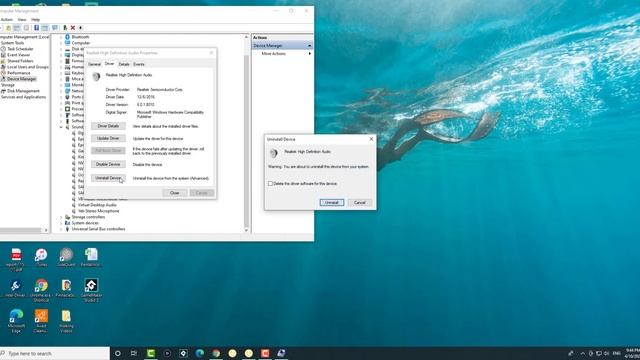Select Performance in the console tree

18,73
